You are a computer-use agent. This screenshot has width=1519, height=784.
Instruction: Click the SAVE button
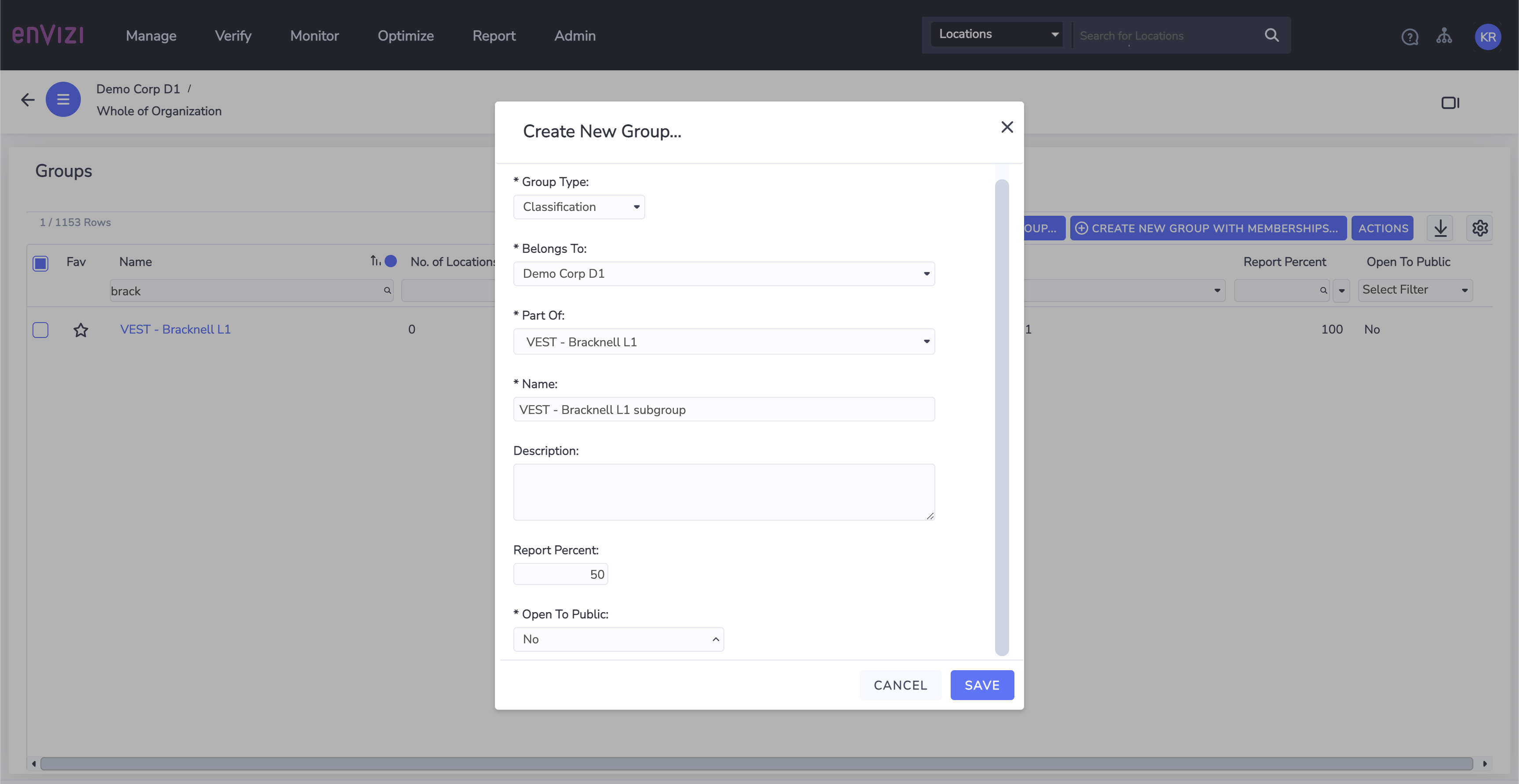(x=982, y=685)
